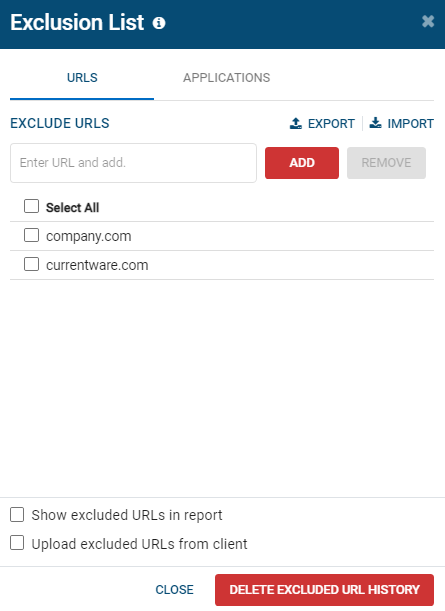Click the CLOSE text button

click(x=175, y=590)
